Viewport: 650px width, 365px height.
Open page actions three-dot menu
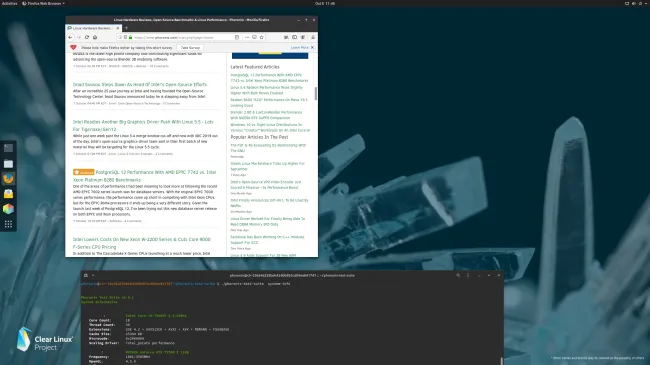247,37
